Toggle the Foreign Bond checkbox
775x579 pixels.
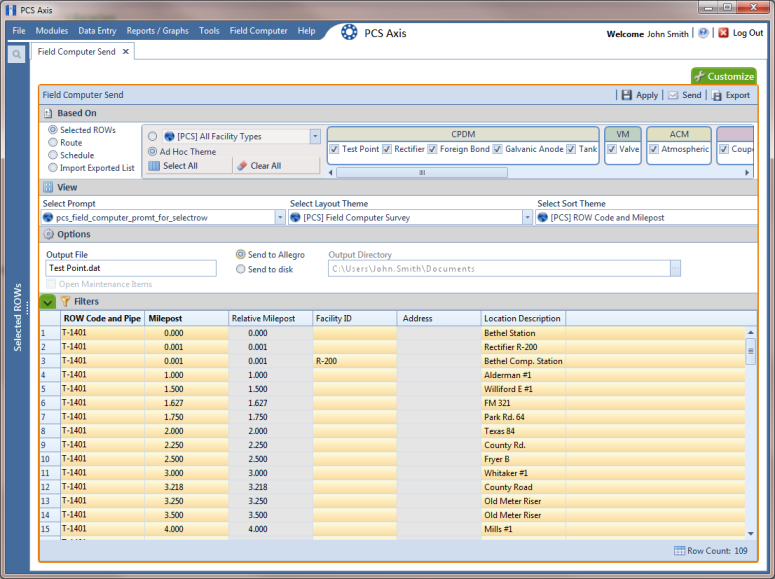(432, 149)
